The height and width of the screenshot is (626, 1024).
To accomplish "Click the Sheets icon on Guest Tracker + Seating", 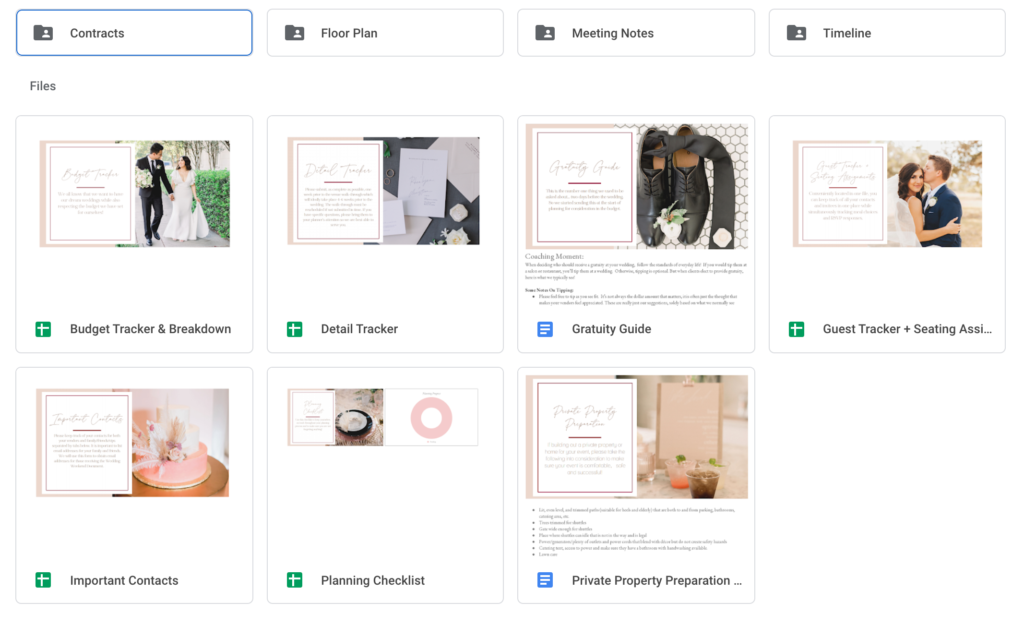I will (x=796, y=328).
